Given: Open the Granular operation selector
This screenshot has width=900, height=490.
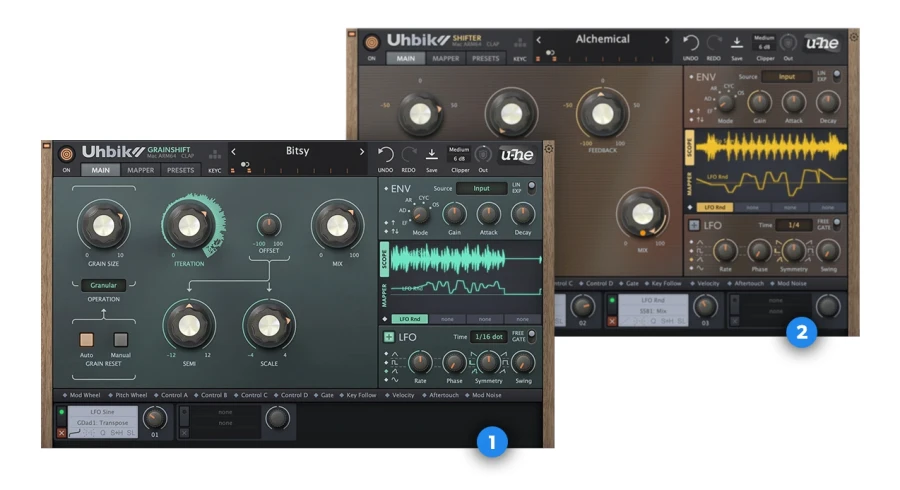Looking at the screenshot, I should 103,285.
